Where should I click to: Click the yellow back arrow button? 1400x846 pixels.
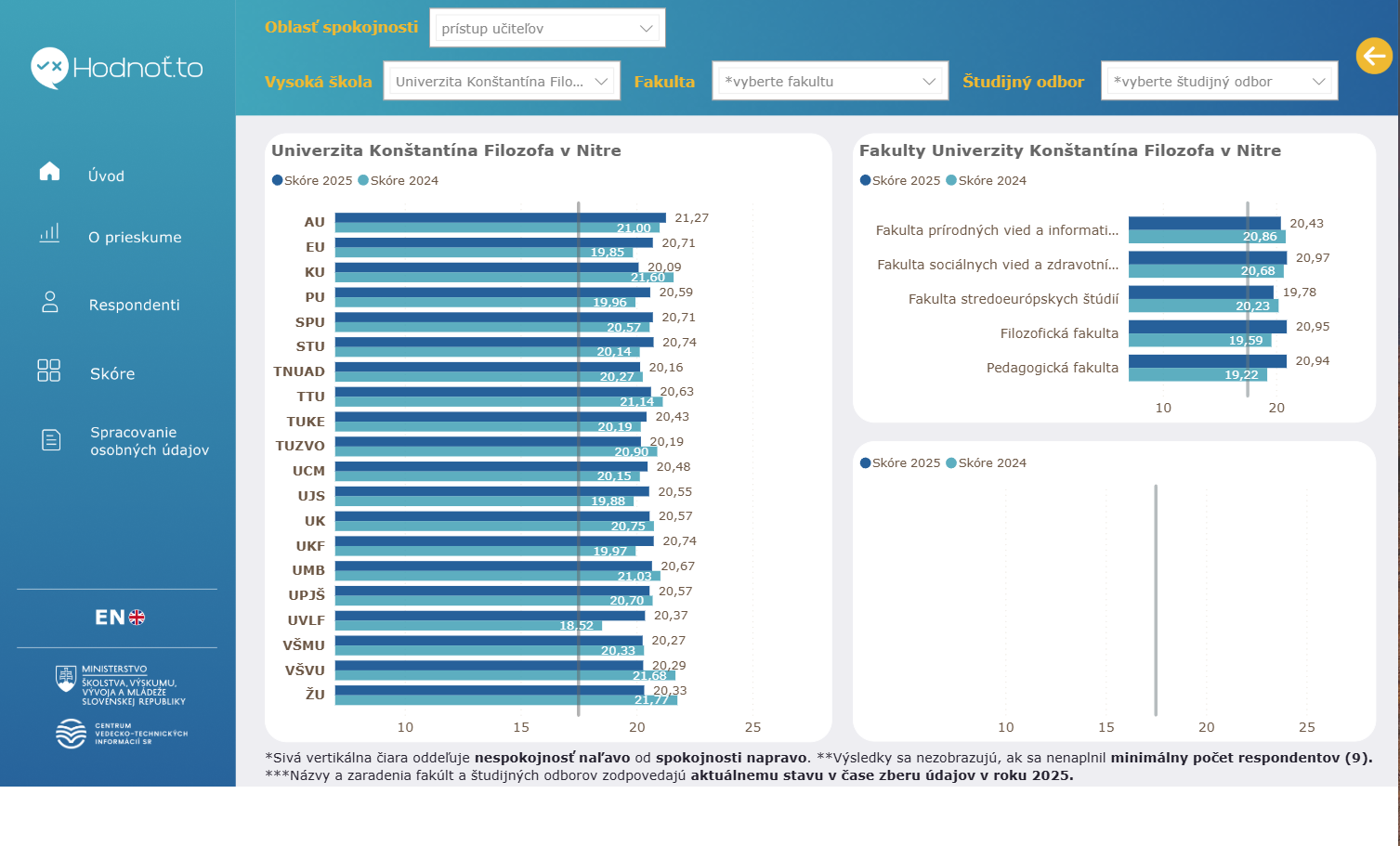1374,56
